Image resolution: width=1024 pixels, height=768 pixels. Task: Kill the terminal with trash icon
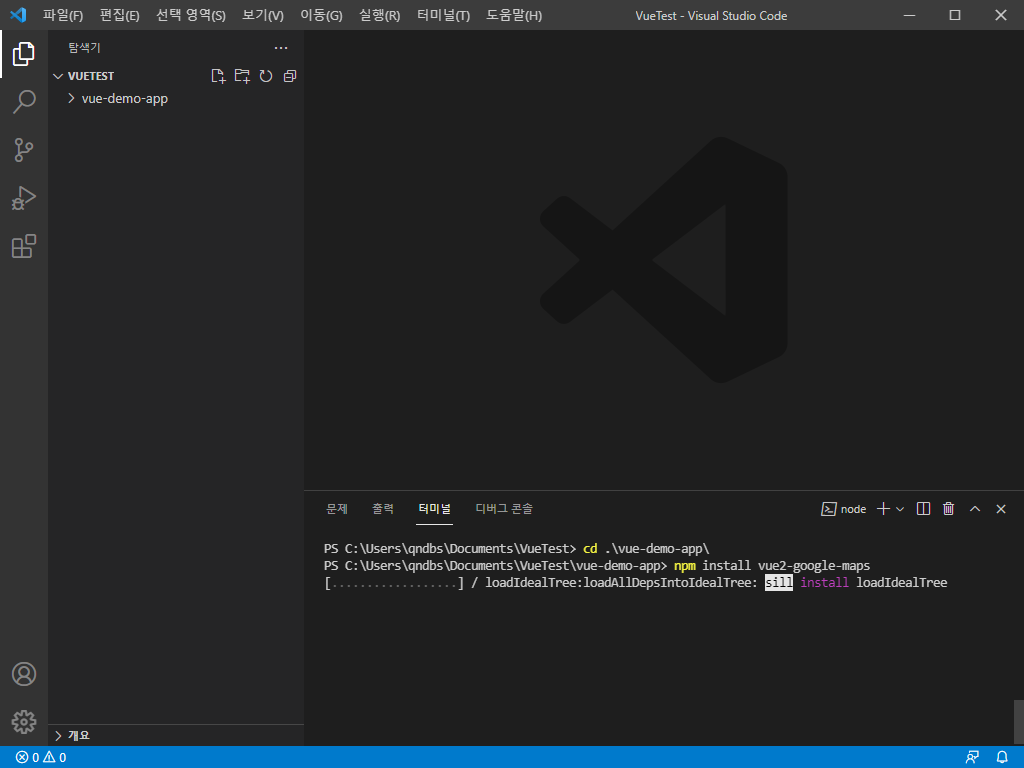949,509
